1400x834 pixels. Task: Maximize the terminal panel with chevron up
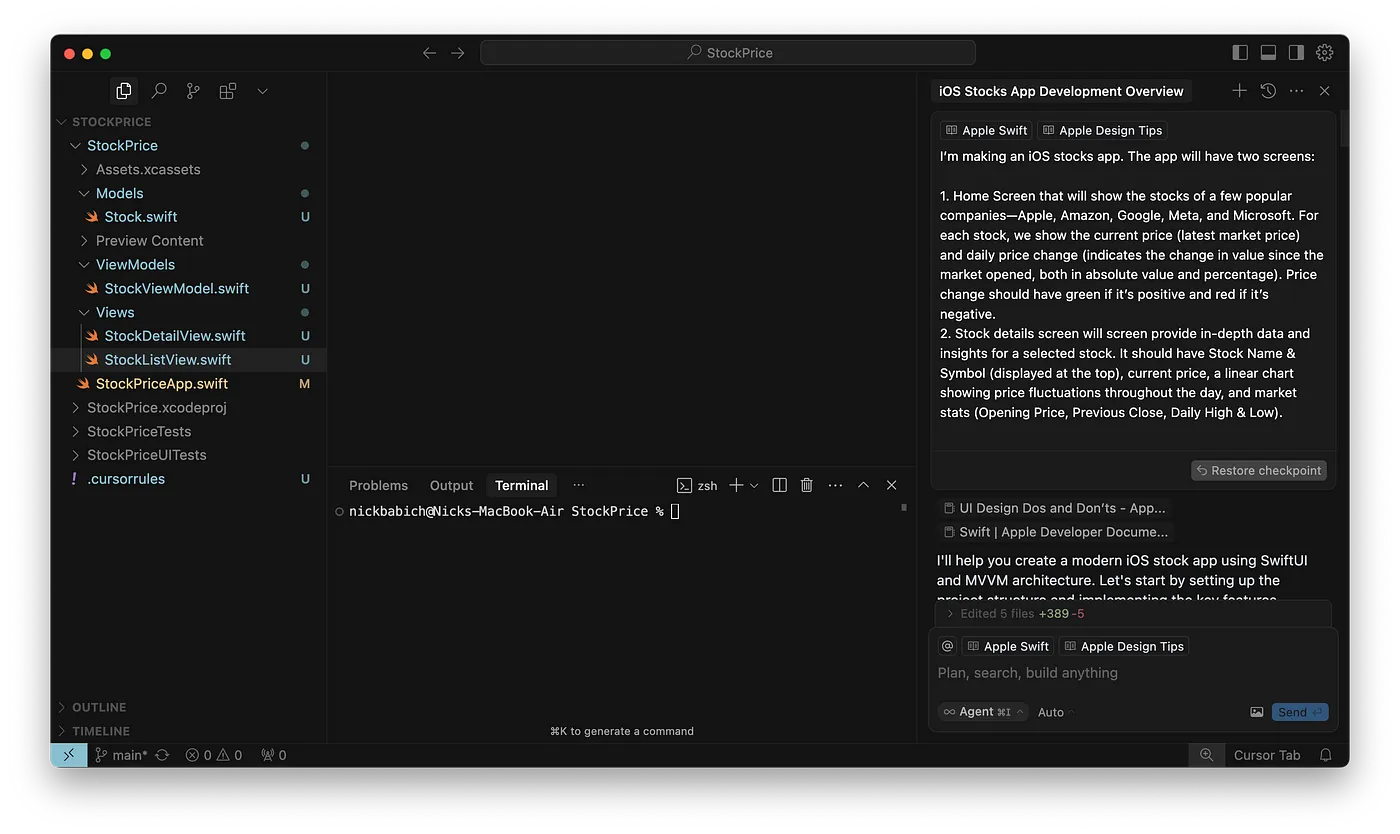863,485
